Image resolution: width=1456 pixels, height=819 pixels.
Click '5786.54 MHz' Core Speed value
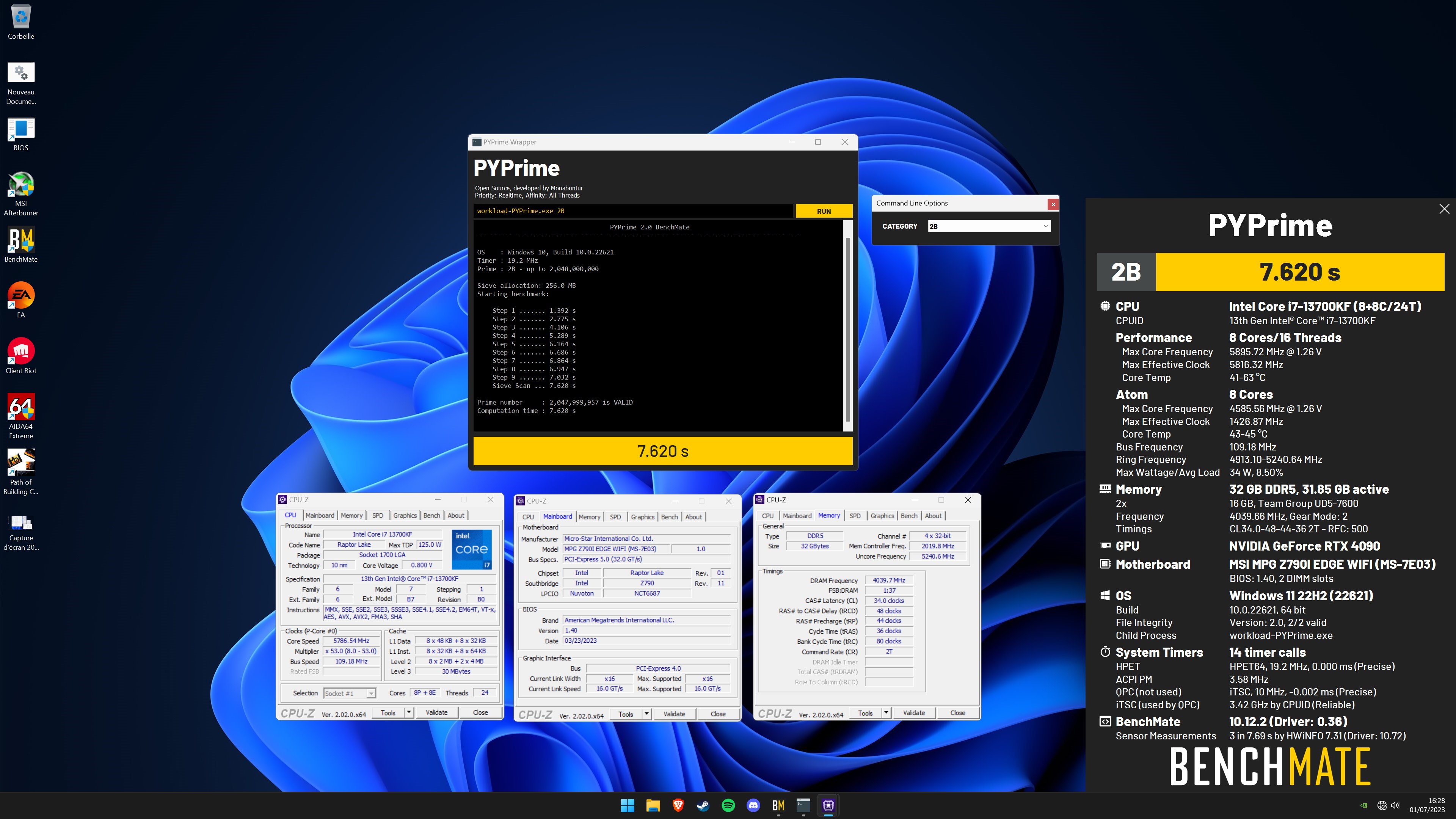coord(351,641)
